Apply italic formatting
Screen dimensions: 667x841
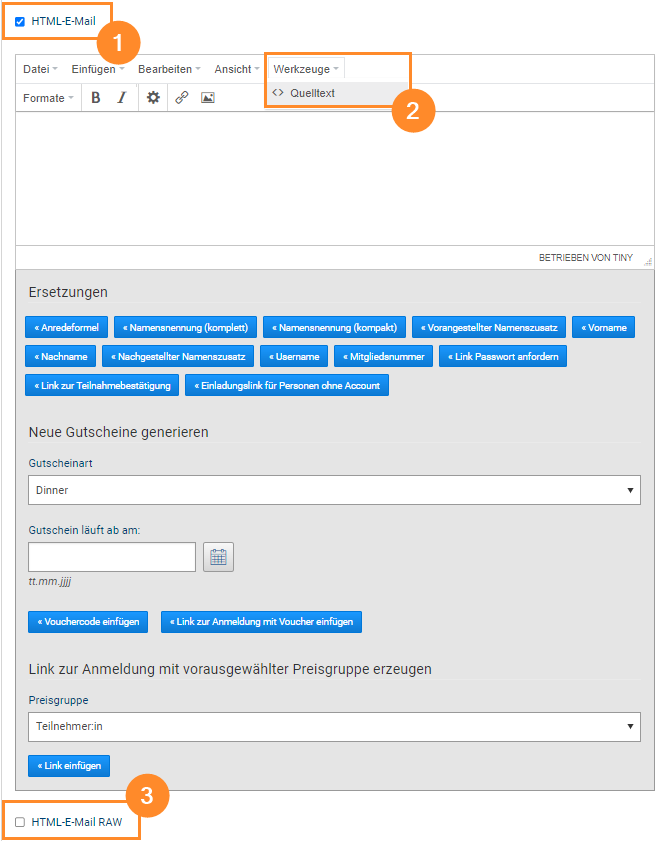pos(121,97)
